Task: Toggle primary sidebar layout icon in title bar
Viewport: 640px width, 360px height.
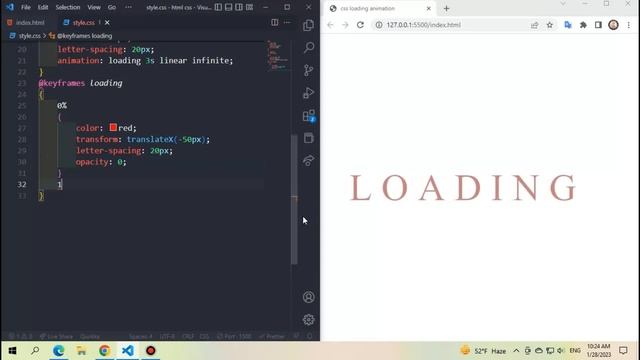Action: point(218,7)
